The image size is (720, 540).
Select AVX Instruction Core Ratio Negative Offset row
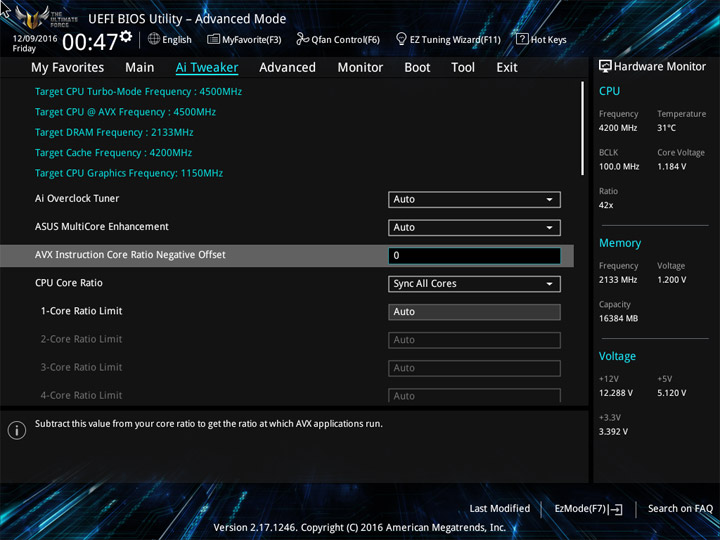287,256
